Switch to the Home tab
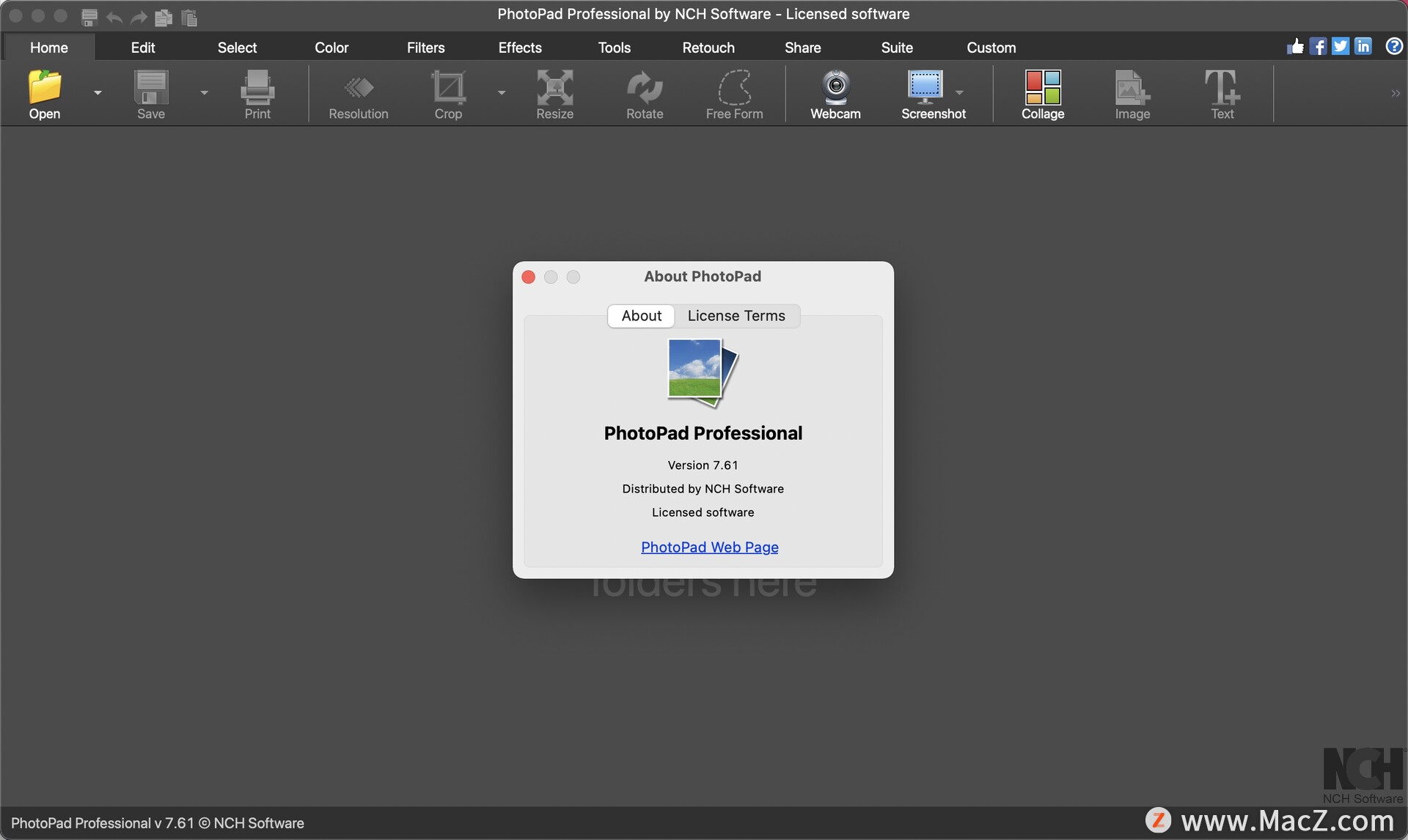Screen dimensions: 1408x840 49,48
